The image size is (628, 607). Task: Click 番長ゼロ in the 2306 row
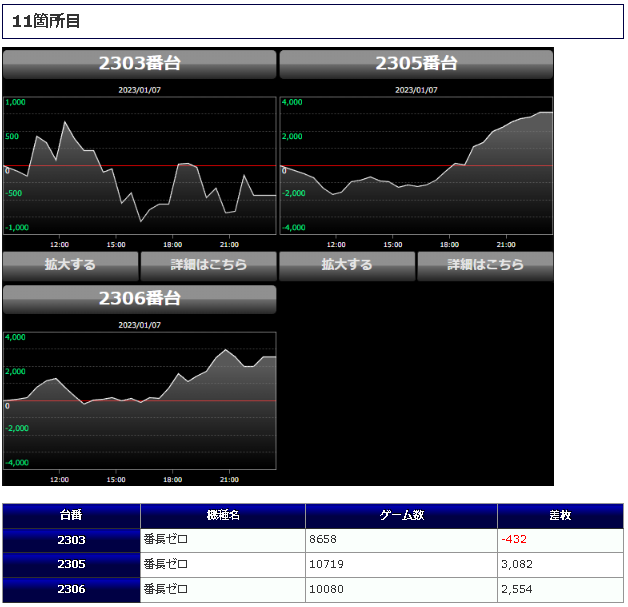[166, 589]
